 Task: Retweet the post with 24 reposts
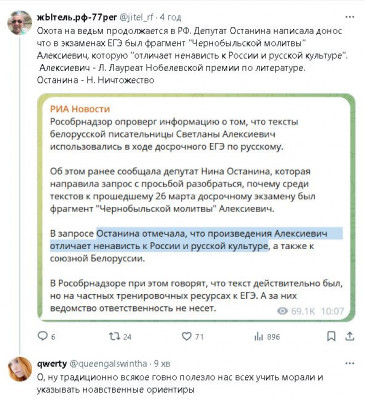tap(114, 336)
